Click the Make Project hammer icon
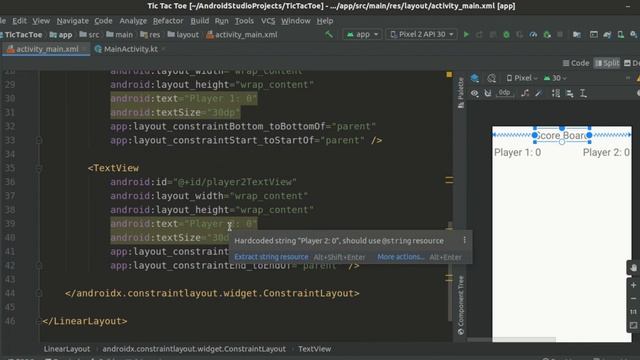Viewport: 640px width, 360px height. point(329,35)
